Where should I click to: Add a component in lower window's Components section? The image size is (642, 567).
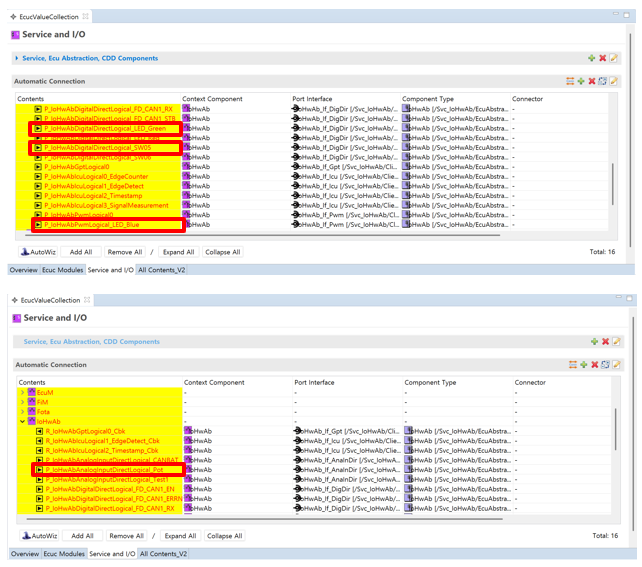click(x=594, y=341)
